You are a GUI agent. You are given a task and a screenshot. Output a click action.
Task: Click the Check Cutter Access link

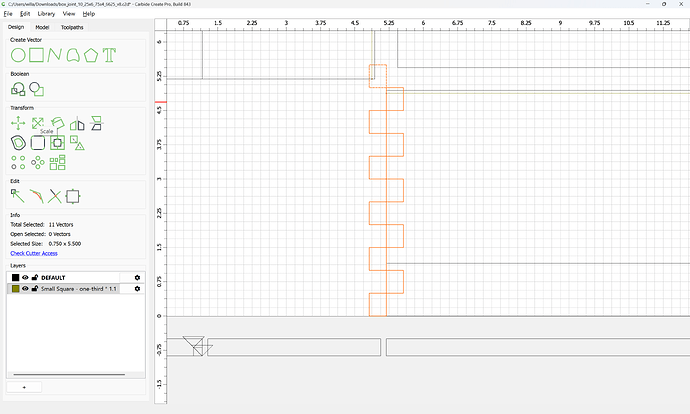click(x=34, y=253)
